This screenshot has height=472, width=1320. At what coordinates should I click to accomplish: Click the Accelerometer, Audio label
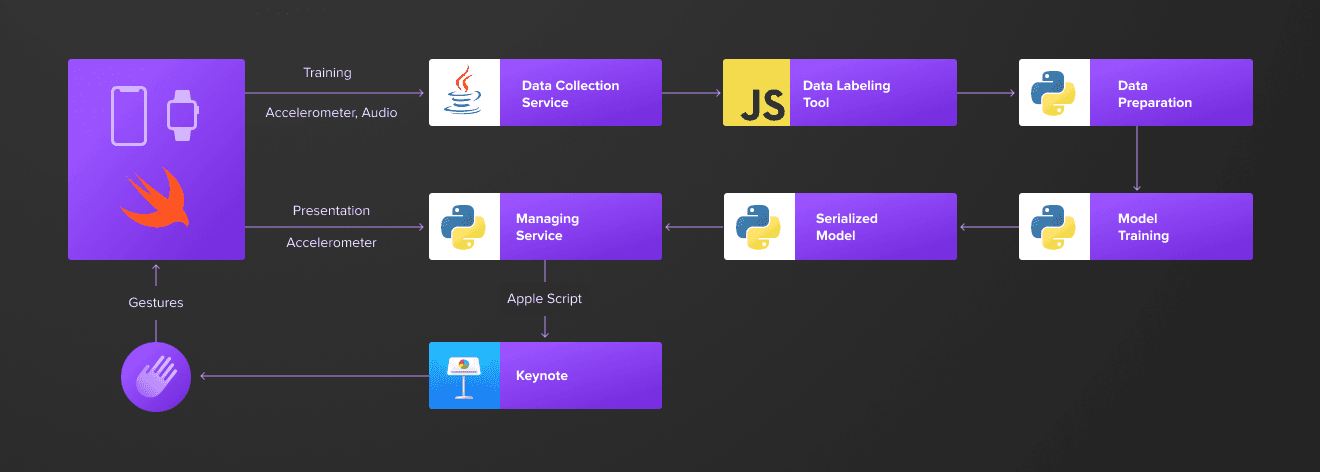[x=331, y=113]
